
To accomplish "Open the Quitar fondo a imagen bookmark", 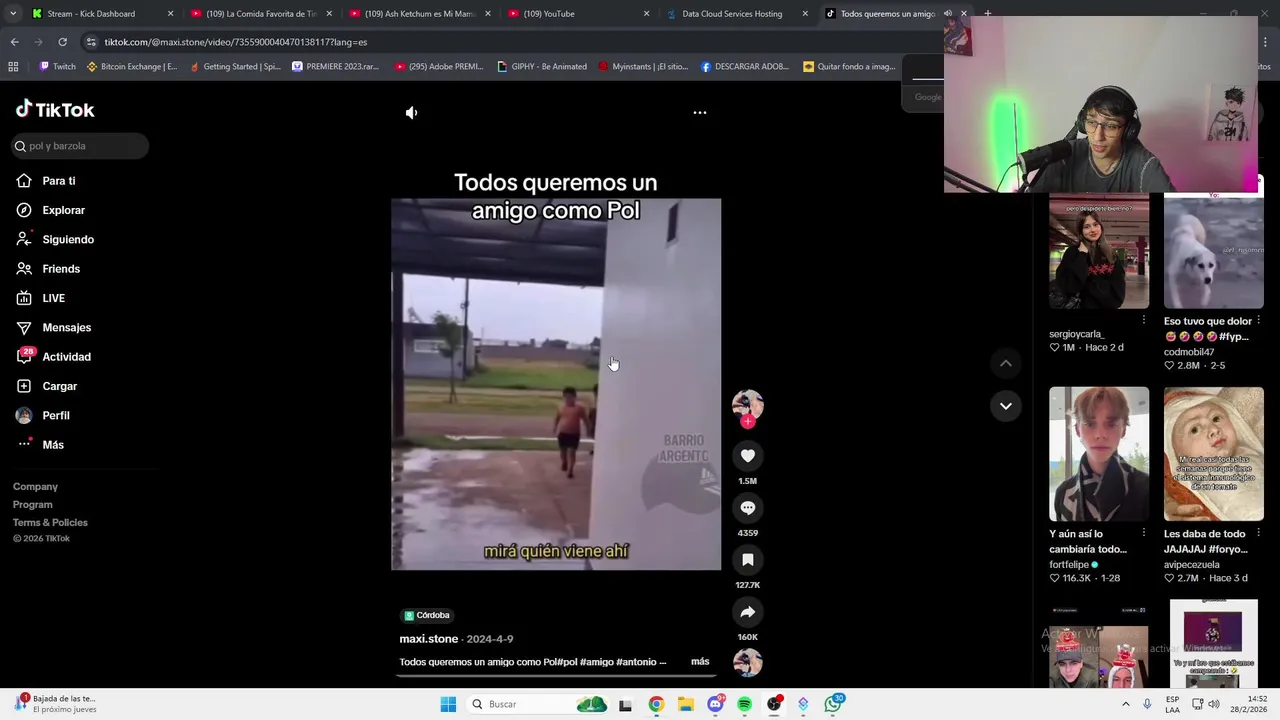I will [x=849, y=67].
